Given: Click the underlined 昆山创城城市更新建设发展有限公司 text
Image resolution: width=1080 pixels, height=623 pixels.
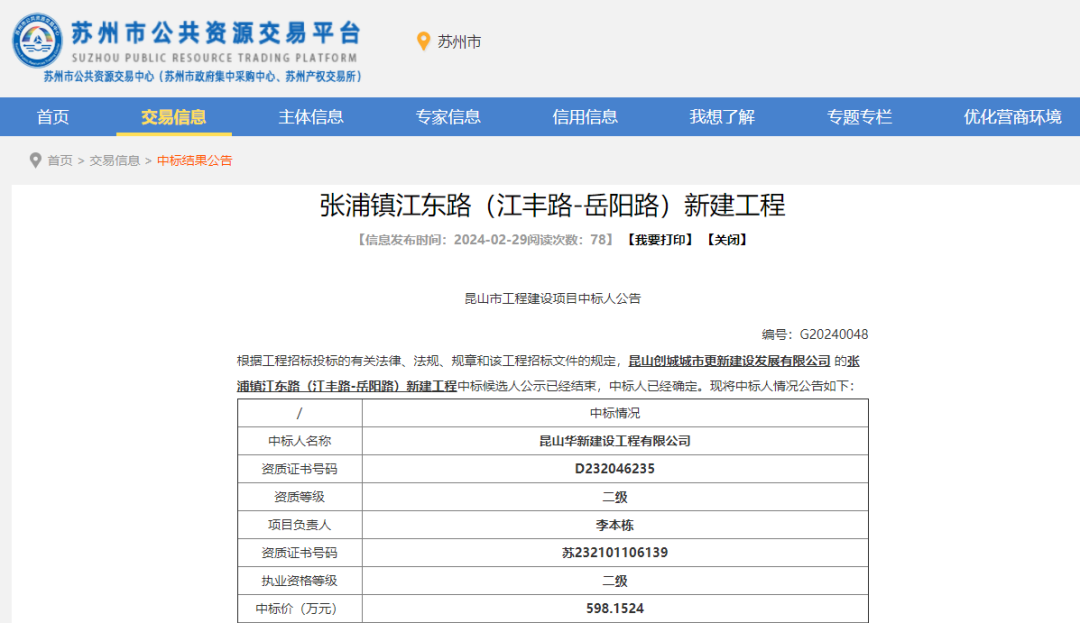Looking at the screenshot, I should (x=729, y=360).
